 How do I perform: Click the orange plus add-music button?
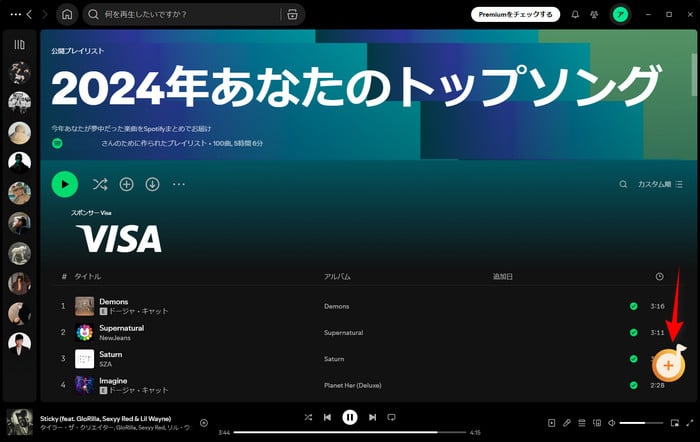(x=668, y=366)
